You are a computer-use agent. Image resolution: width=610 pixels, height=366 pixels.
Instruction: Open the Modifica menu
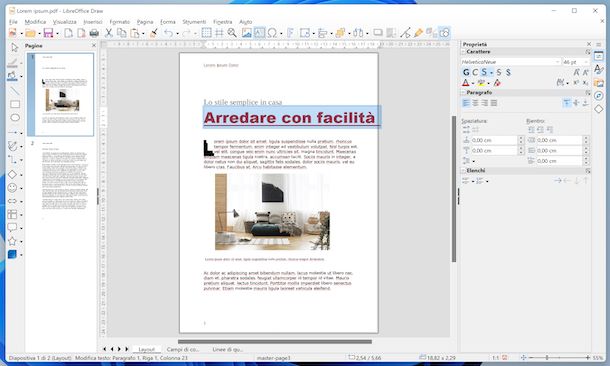click(x=35, y=22)
